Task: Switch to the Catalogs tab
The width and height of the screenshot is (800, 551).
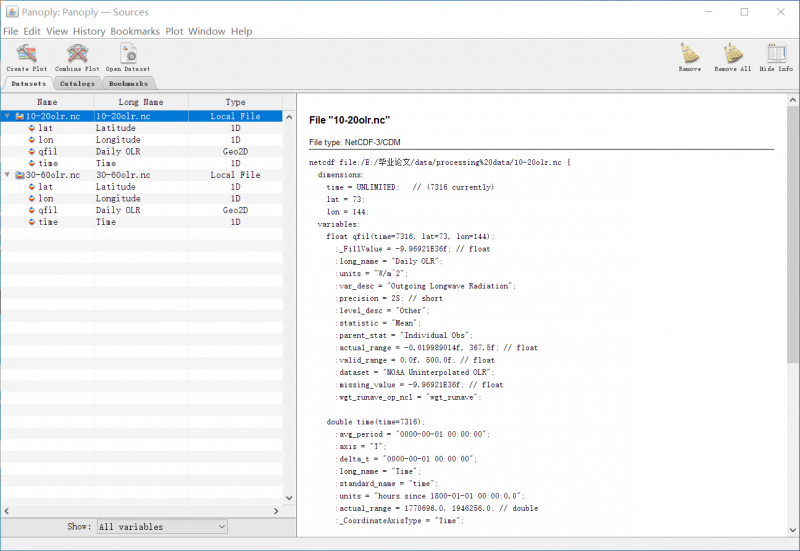Action: 77,84
